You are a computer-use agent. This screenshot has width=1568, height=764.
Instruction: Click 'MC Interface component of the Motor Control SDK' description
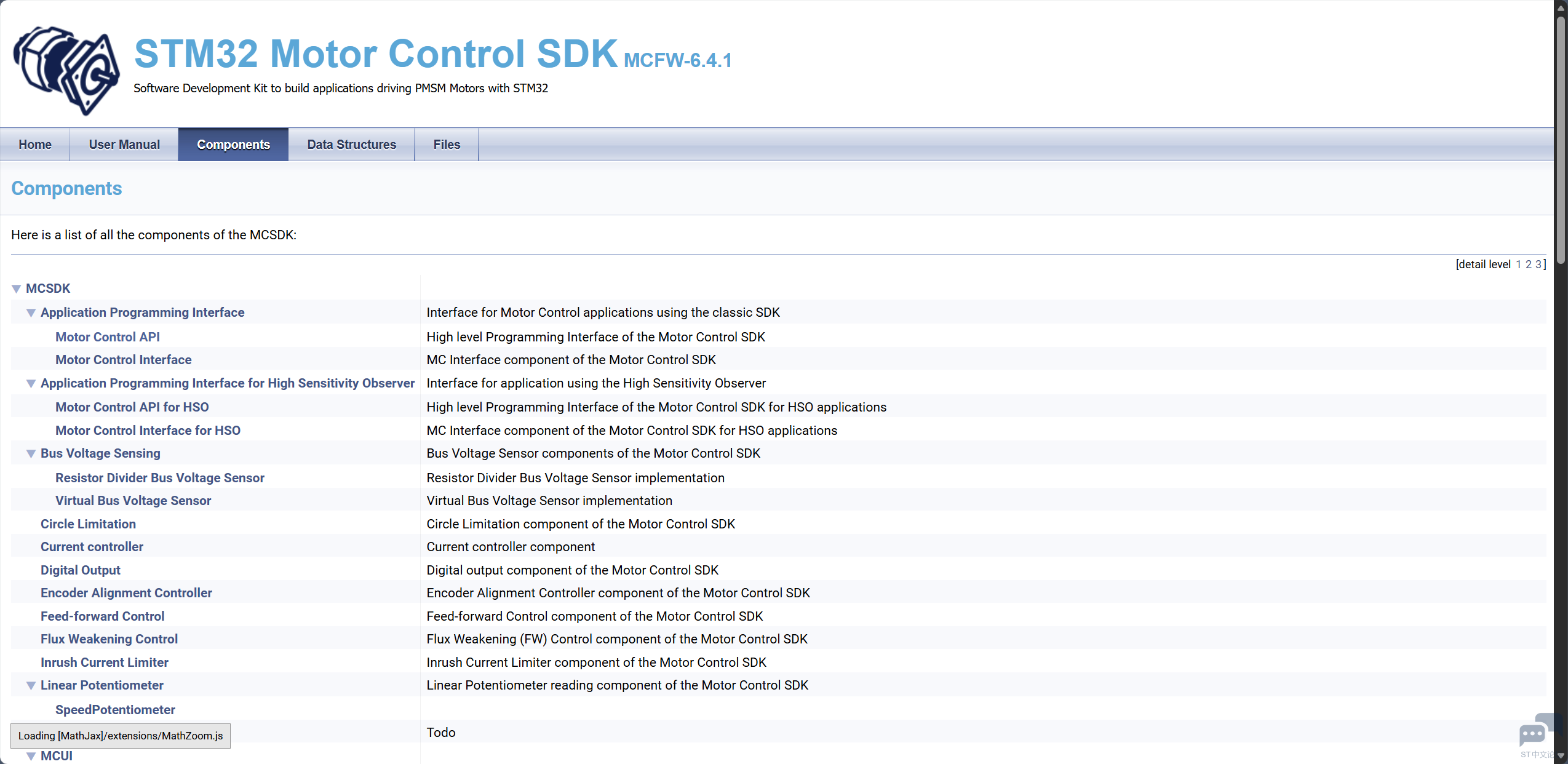point(571,360)
